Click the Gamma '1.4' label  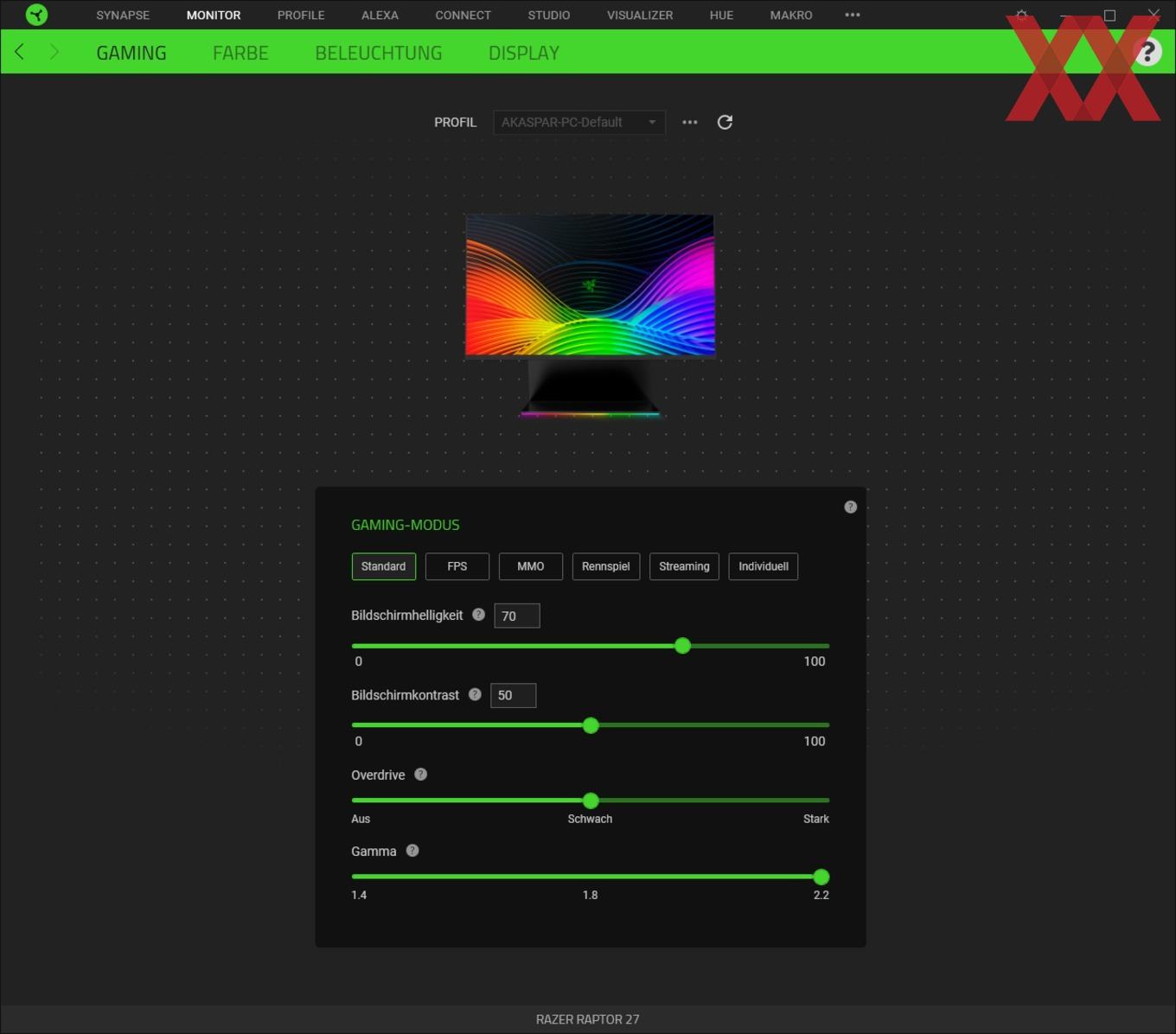(x=359, y=895)
